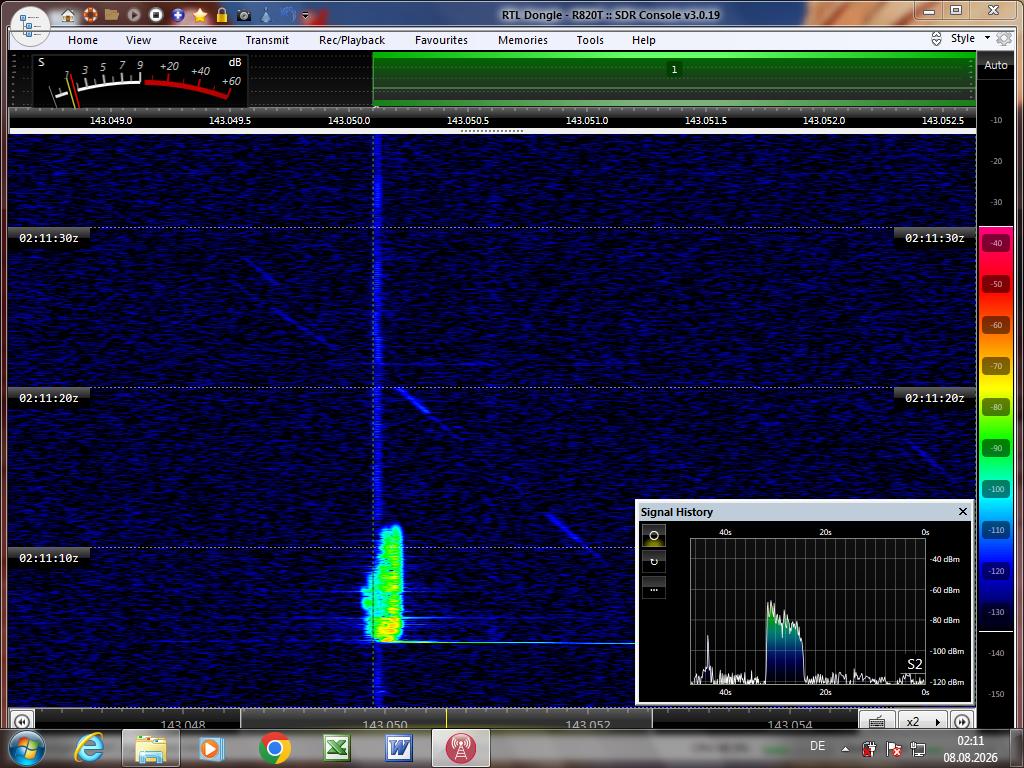
Task: Click 143.050.0 on the frequency scale
Action: [x=349, y=121]
